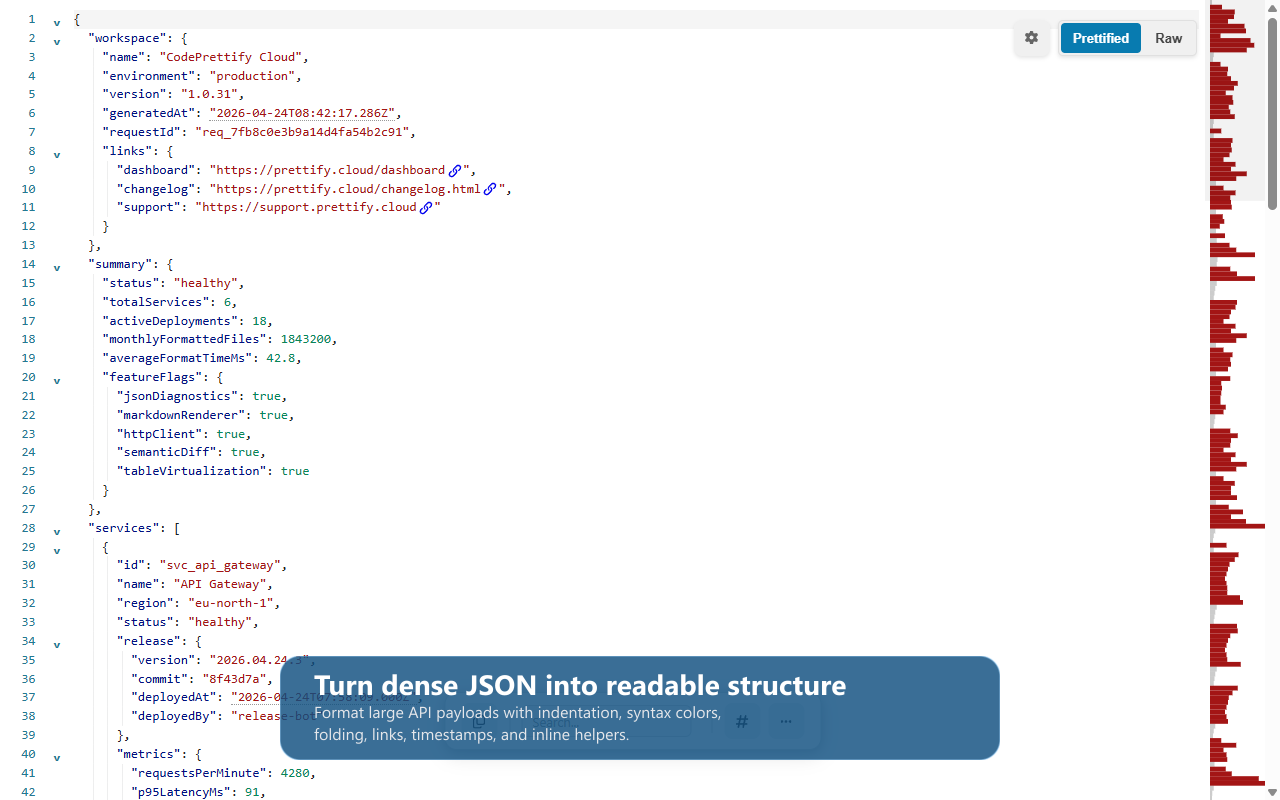The height and width of the screenshot is (800, 1280).
Task: Click the "tableVirtualization" key
Action: [191, 471]
